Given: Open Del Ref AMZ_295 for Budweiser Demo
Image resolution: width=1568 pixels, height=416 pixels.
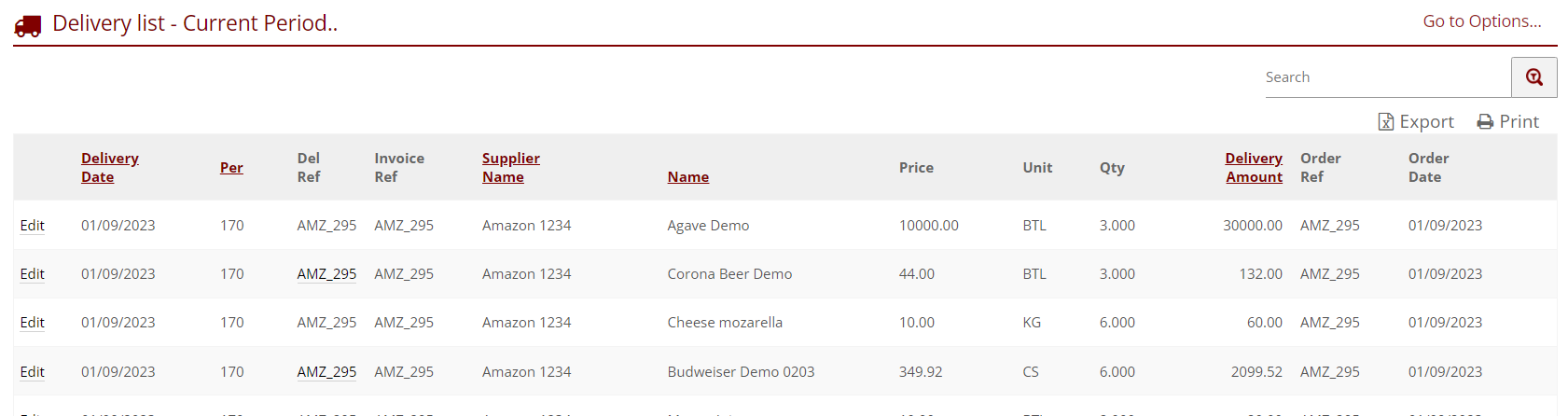Looking at the screenshot, I should [326, 372].
